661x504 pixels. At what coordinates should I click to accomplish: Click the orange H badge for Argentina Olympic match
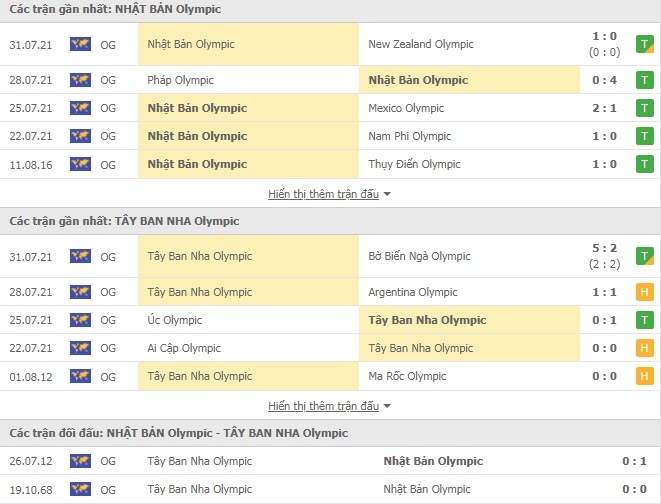[x=645, y=292]
